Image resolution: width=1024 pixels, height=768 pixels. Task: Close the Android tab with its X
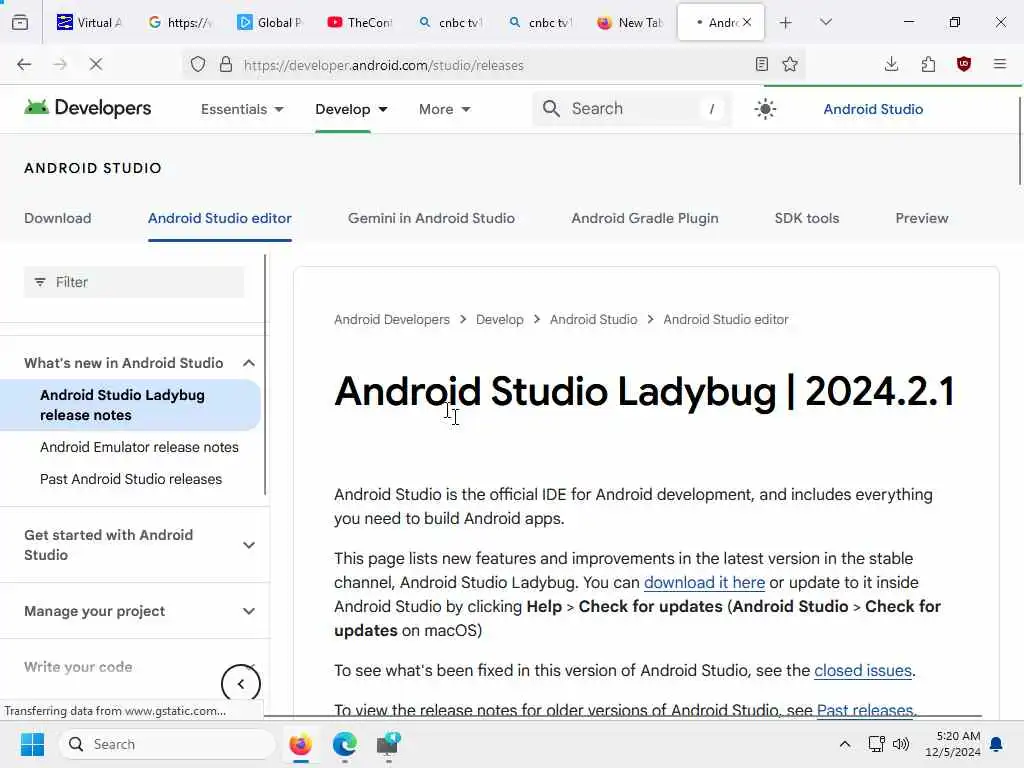coord(747,22)
